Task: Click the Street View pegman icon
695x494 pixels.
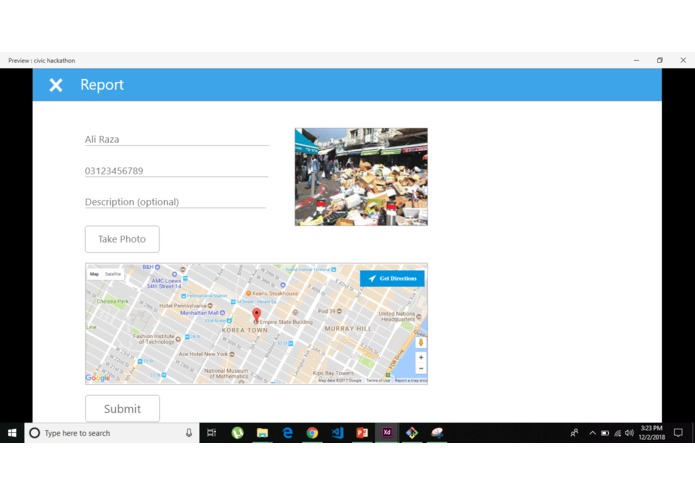Action: click(421, 342)
